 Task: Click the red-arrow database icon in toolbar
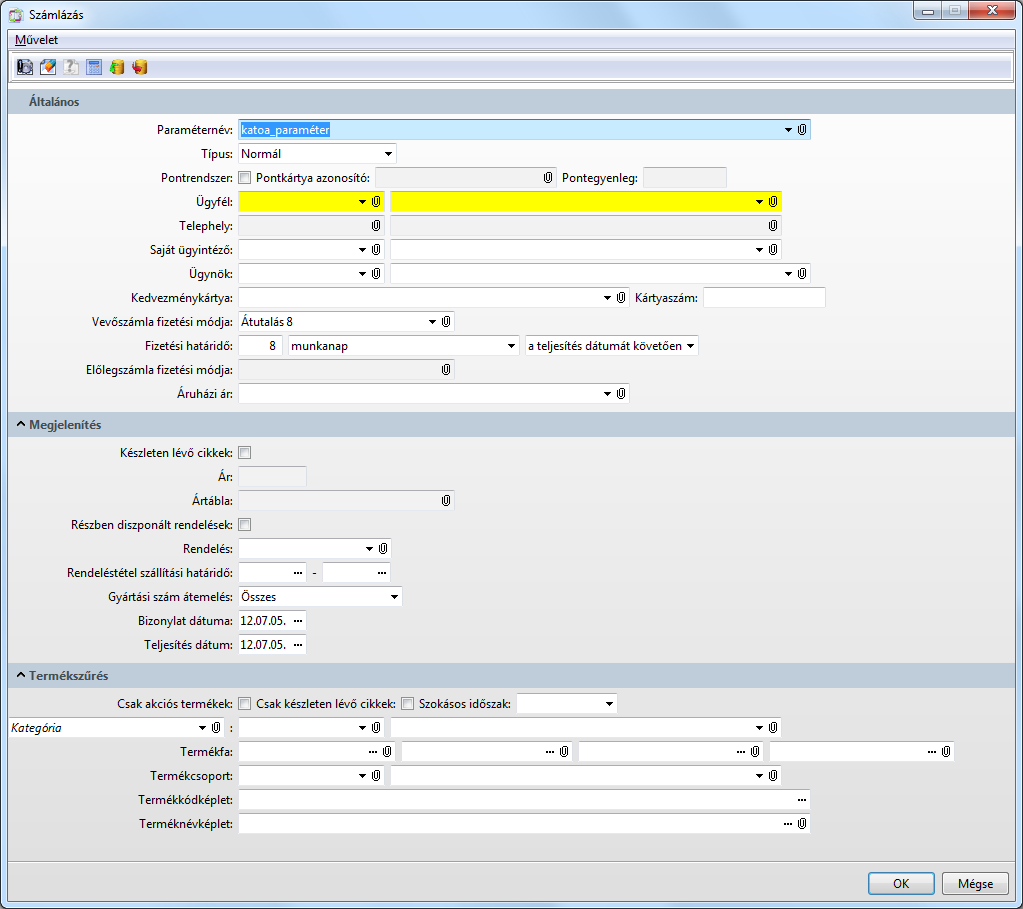tap(140, 67)
